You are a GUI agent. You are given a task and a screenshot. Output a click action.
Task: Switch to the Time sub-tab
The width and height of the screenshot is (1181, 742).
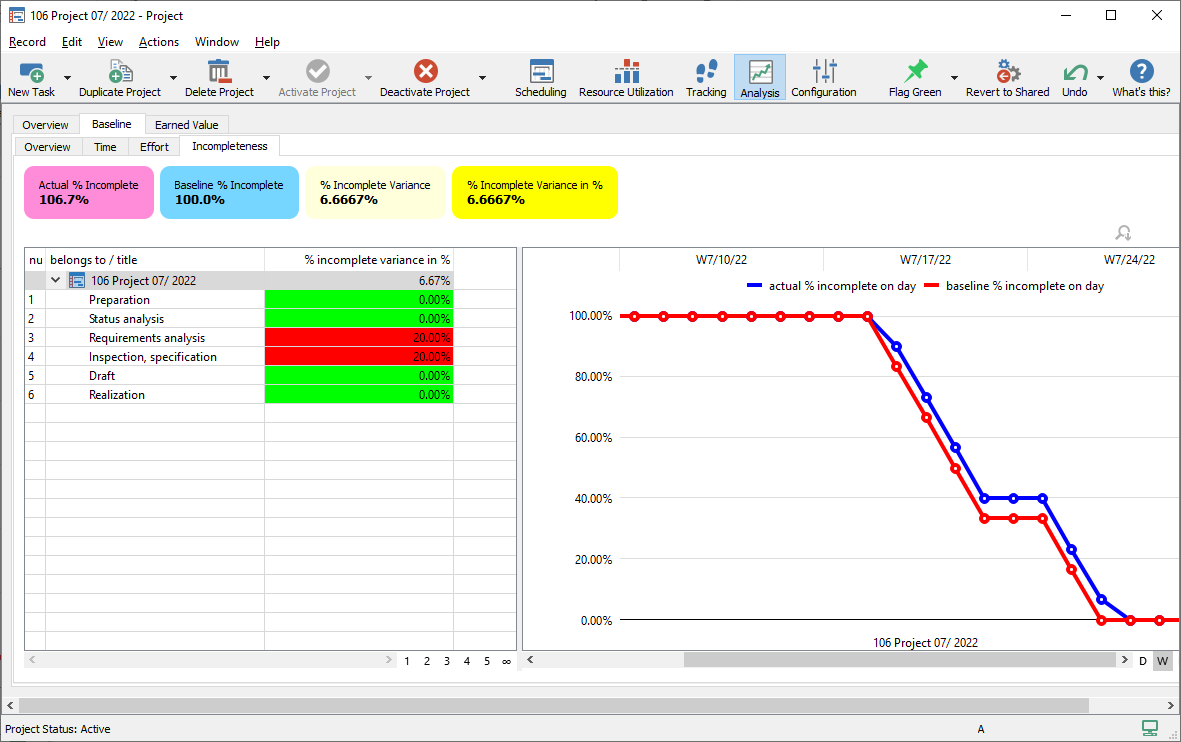point(105,147)
